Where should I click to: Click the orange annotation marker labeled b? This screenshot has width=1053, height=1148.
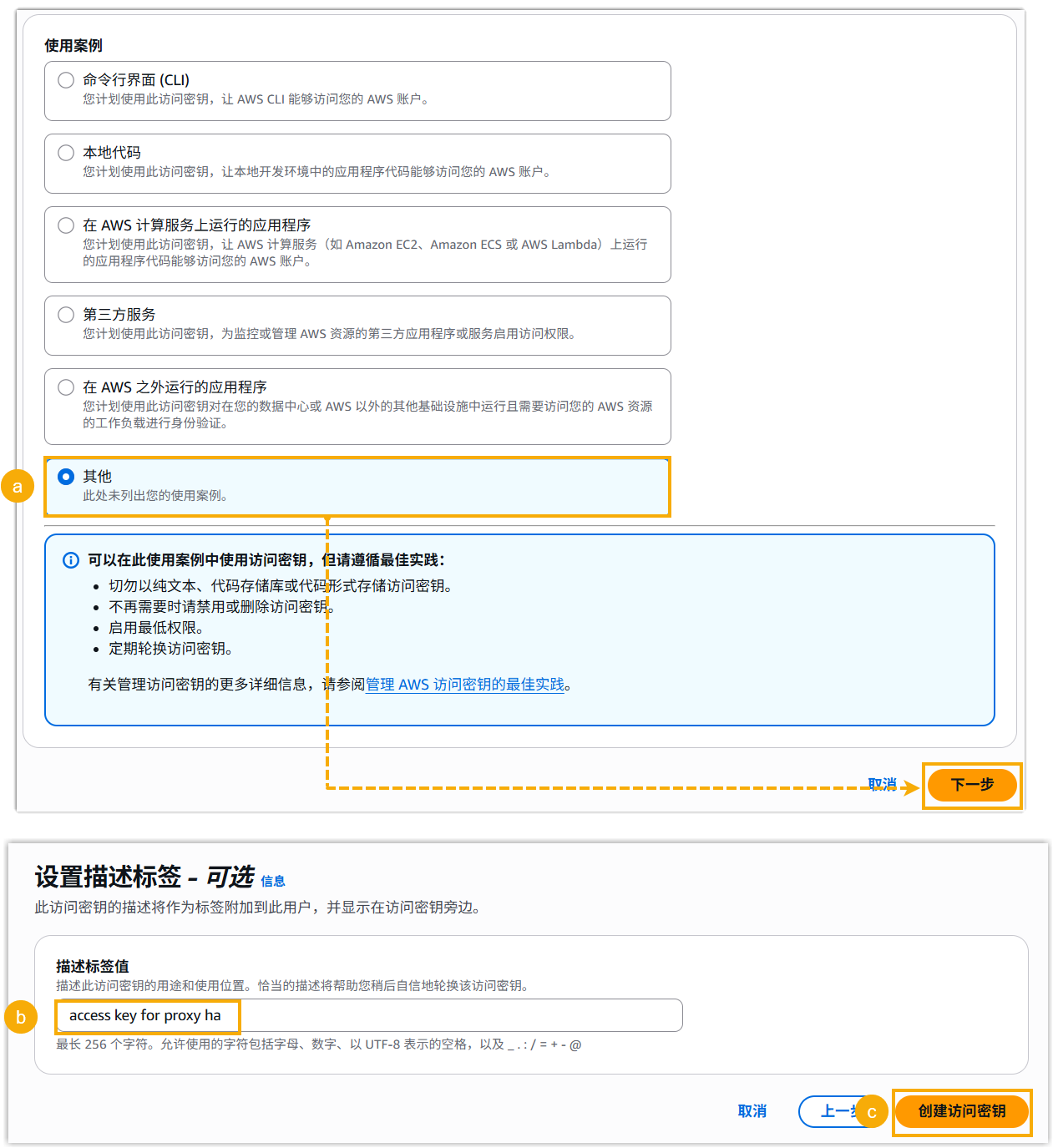click(x=21, y=1017)
